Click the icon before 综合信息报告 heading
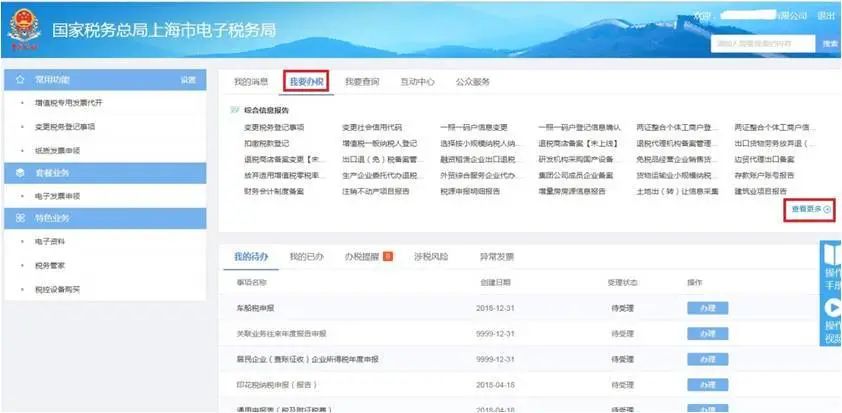The width and height of the screenshot is (842, 413). pos(234,110)
